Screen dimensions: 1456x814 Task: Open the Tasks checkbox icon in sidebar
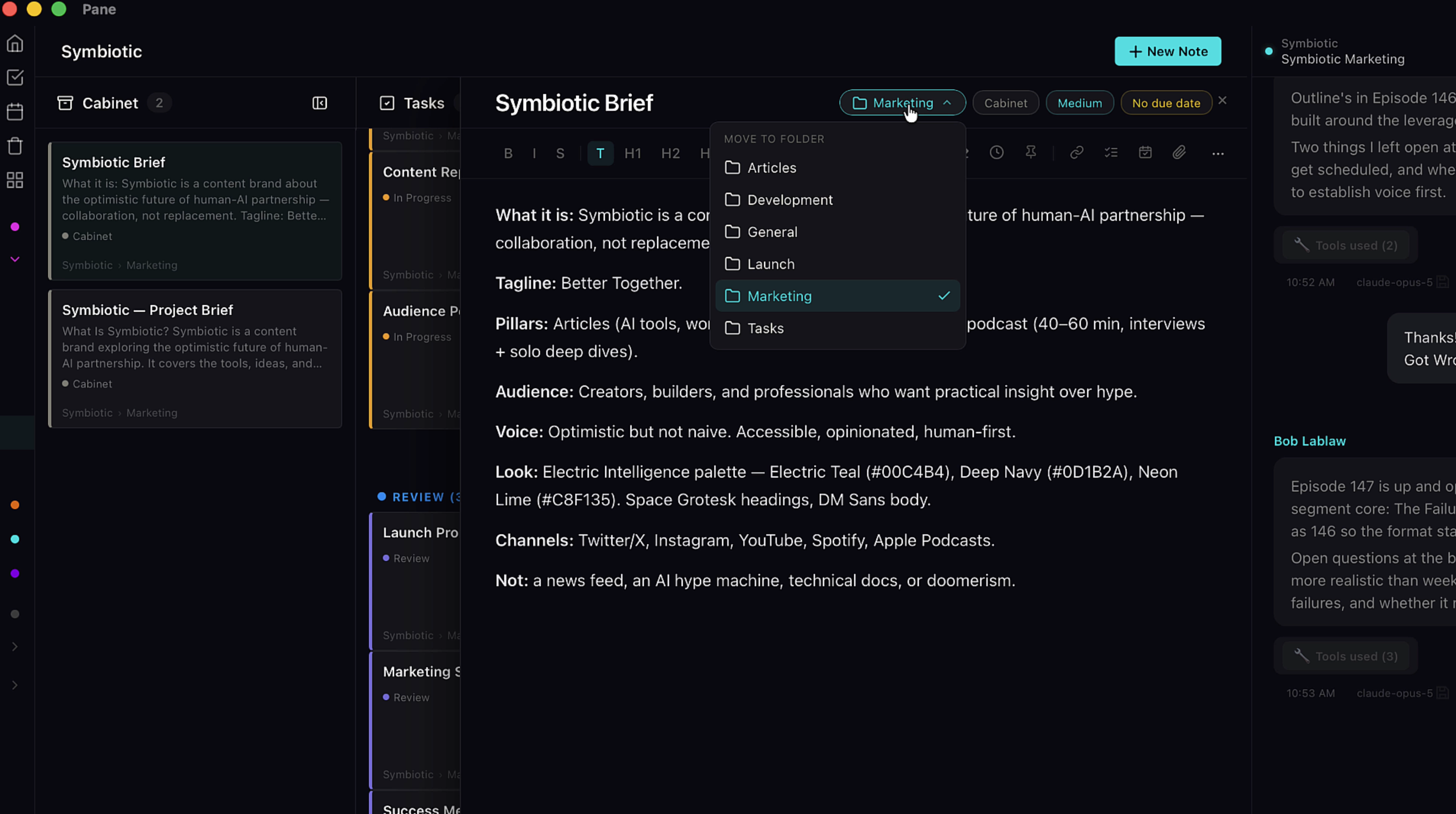[15, 78]
